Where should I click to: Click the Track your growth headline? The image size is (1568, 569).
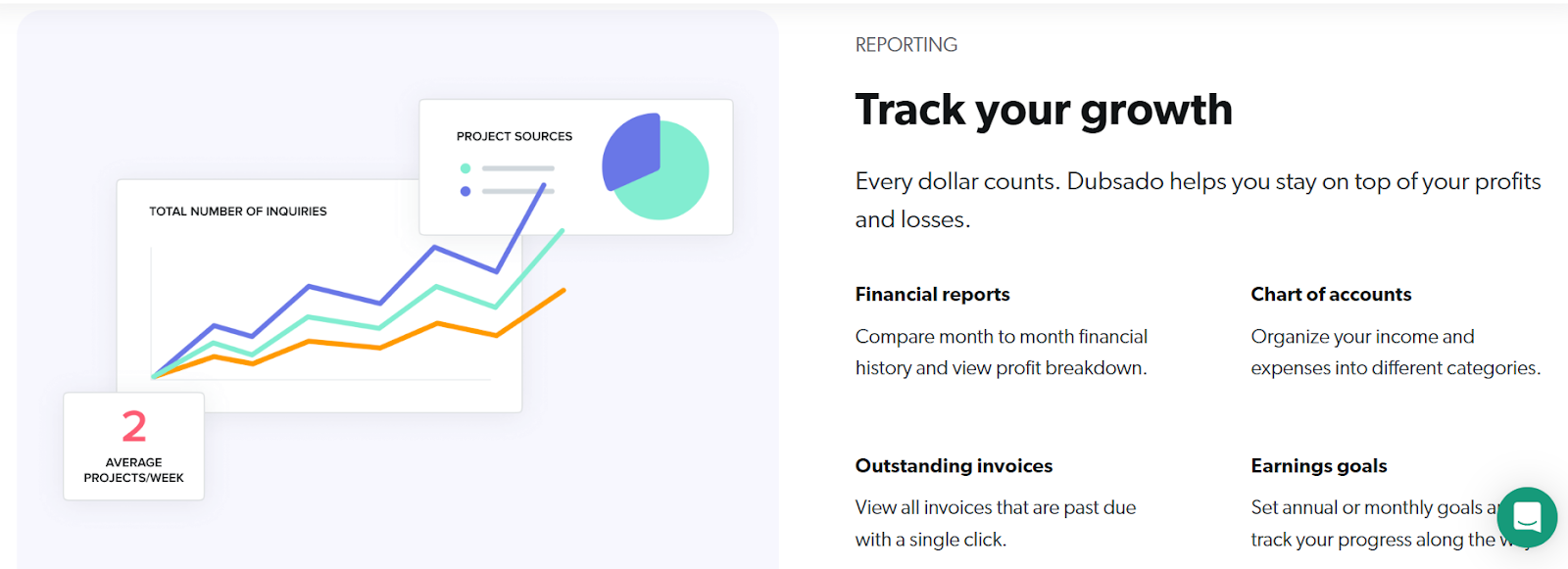tap(1044, 110)
